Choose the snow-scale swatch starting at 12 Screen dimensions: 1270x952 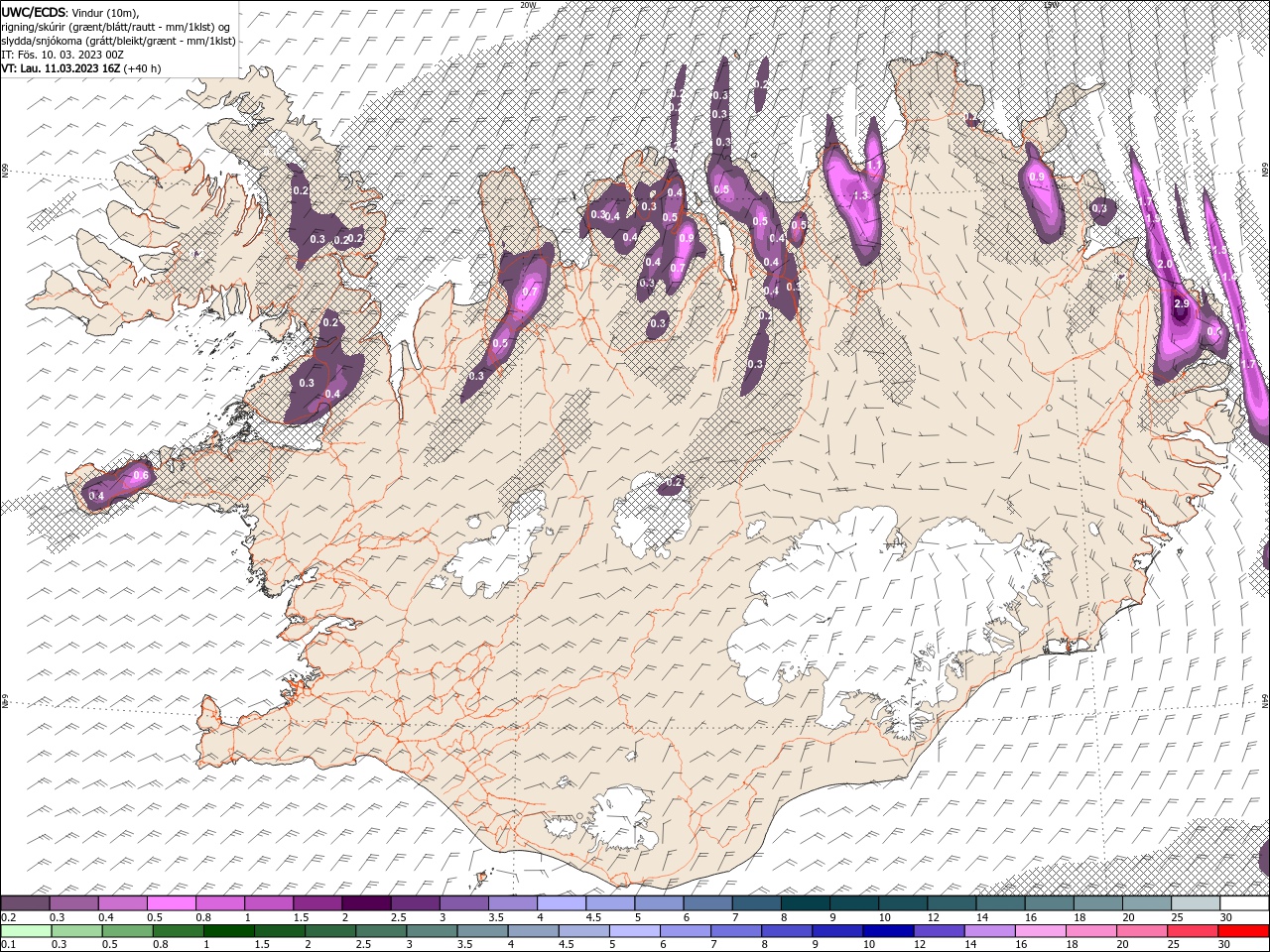coord(950,903)
